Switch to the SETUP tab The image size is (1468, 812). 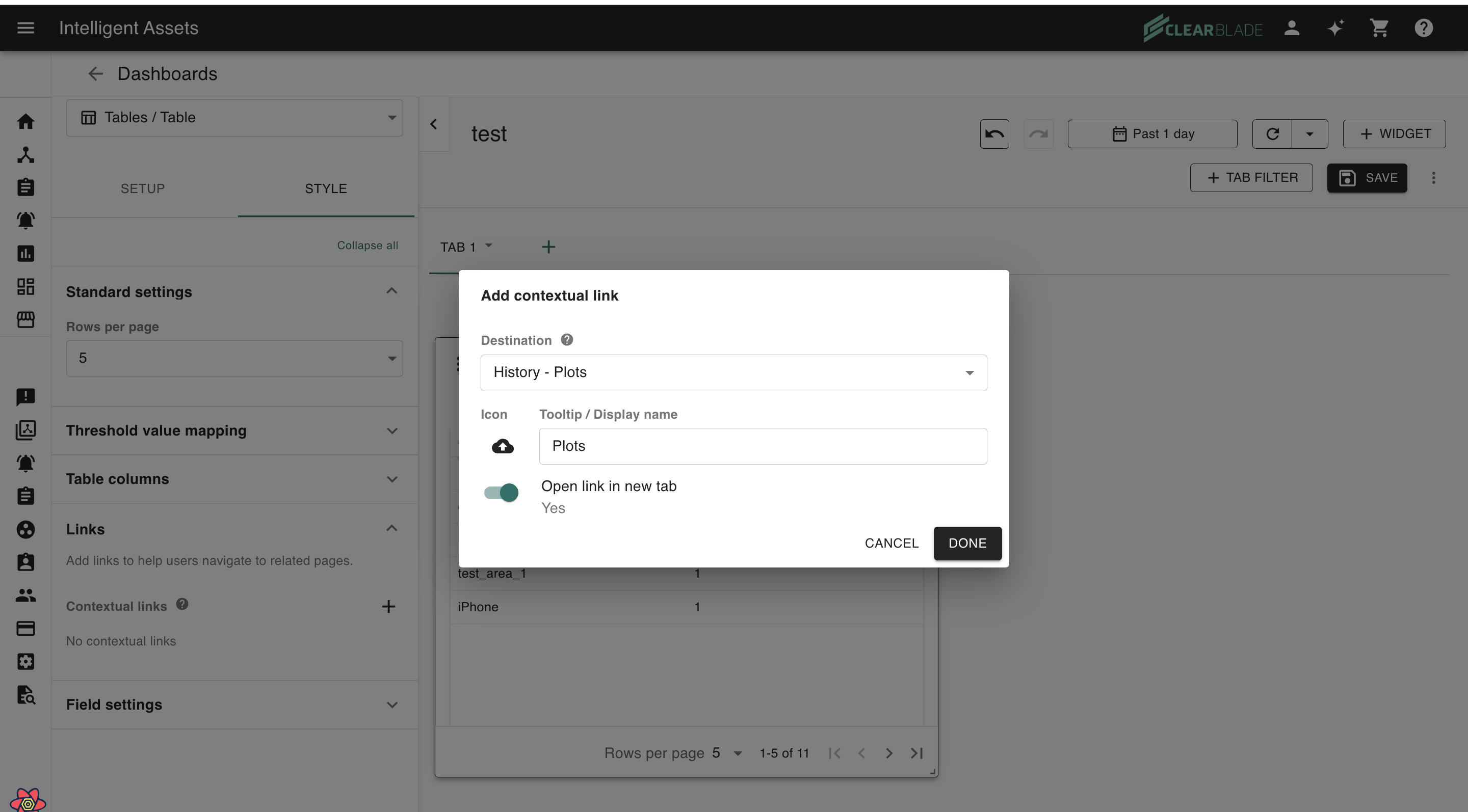(143, 188)
